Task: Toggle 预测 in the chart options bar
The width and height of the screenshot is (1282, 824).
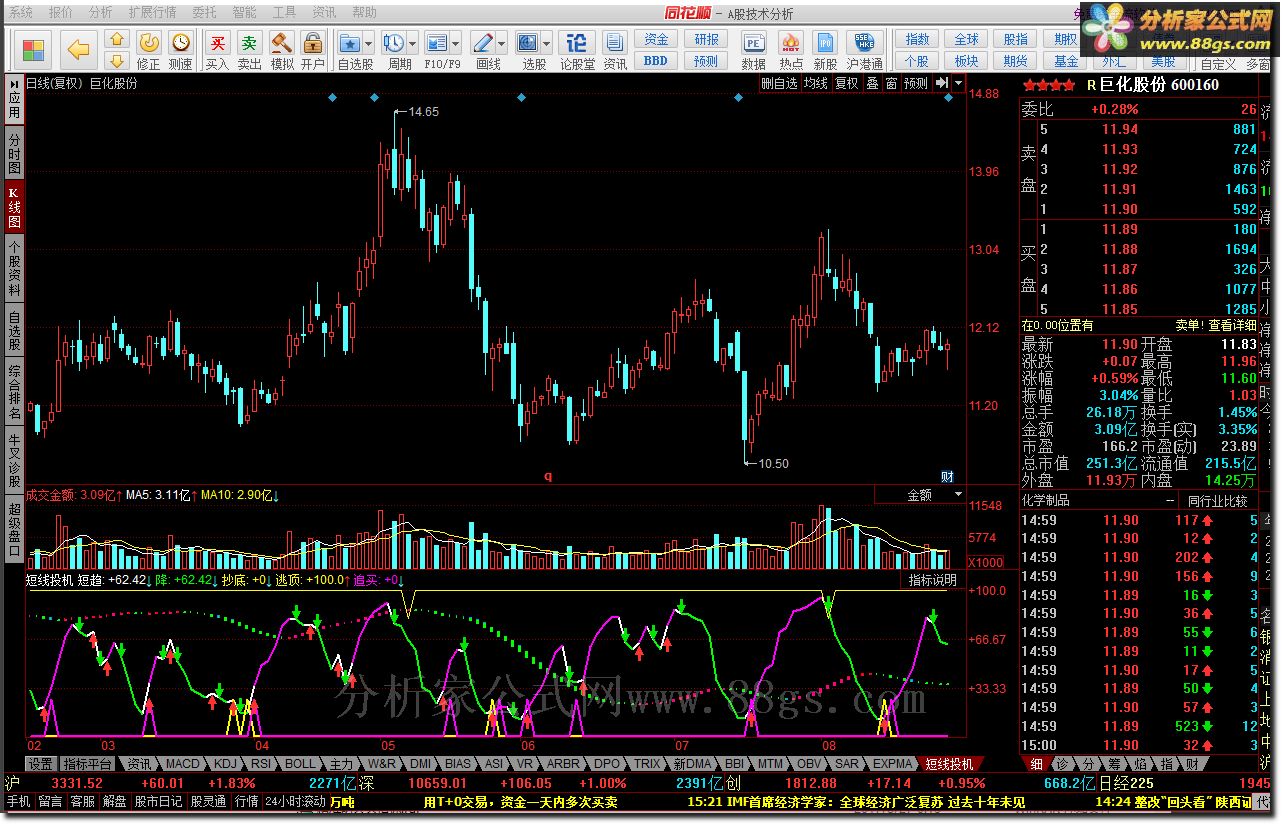Action: tap(915, 84)
